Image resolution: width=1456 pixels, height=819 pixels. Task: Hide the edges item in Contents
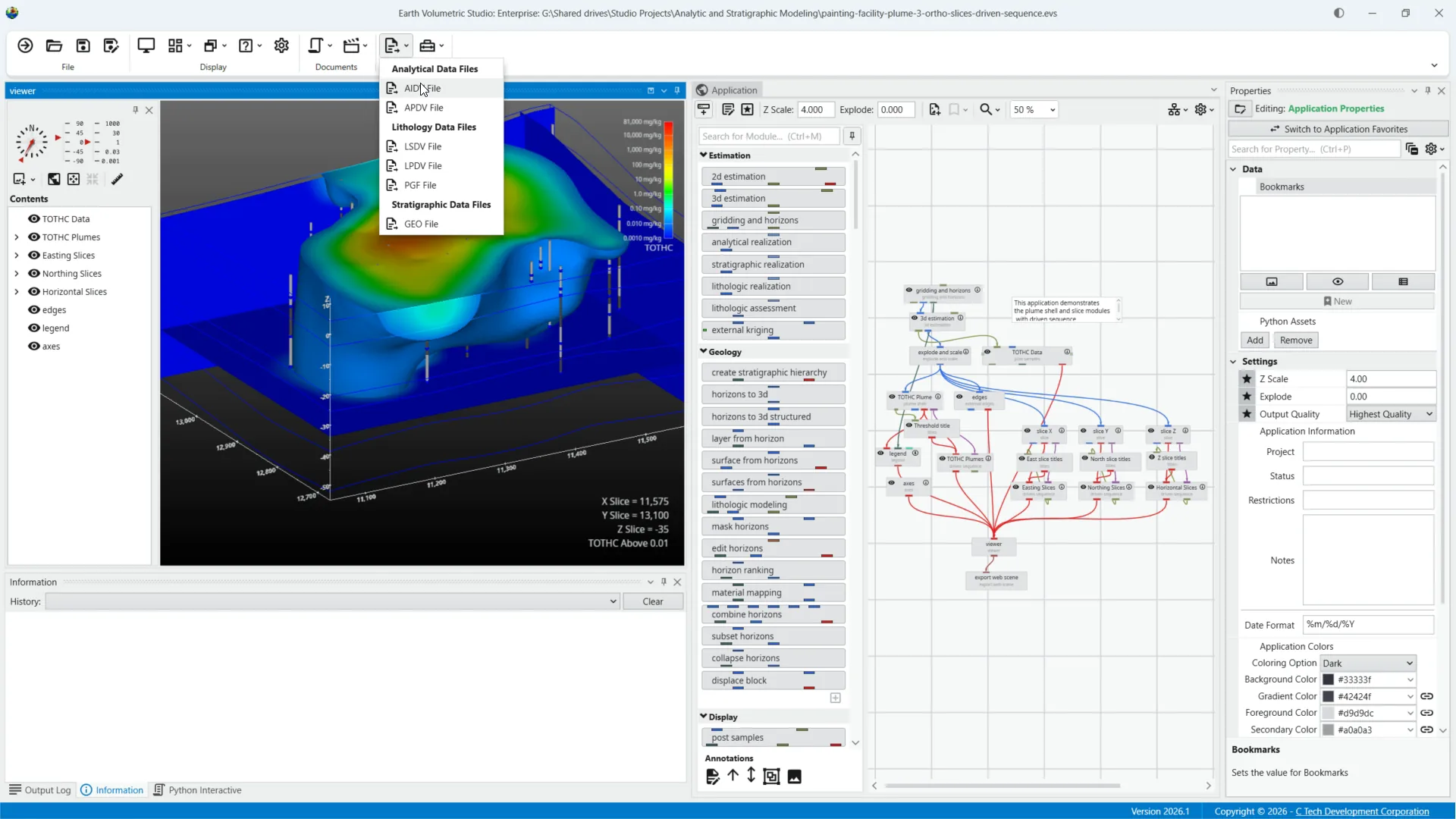pyautogui.click(x=34, y=309)
